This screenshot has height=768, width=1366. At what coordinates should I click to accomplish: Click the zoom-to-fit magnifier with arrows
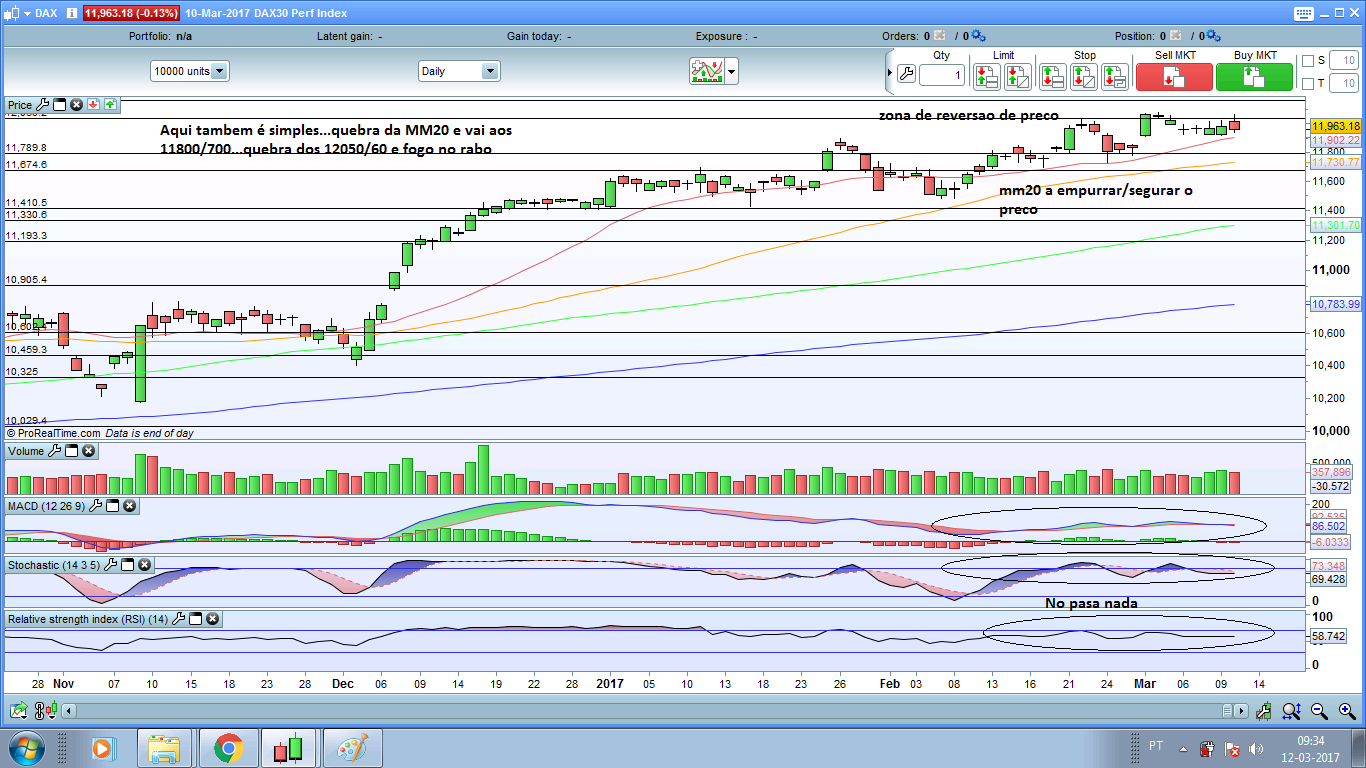pyautogui.click(x=1291, y=711)
